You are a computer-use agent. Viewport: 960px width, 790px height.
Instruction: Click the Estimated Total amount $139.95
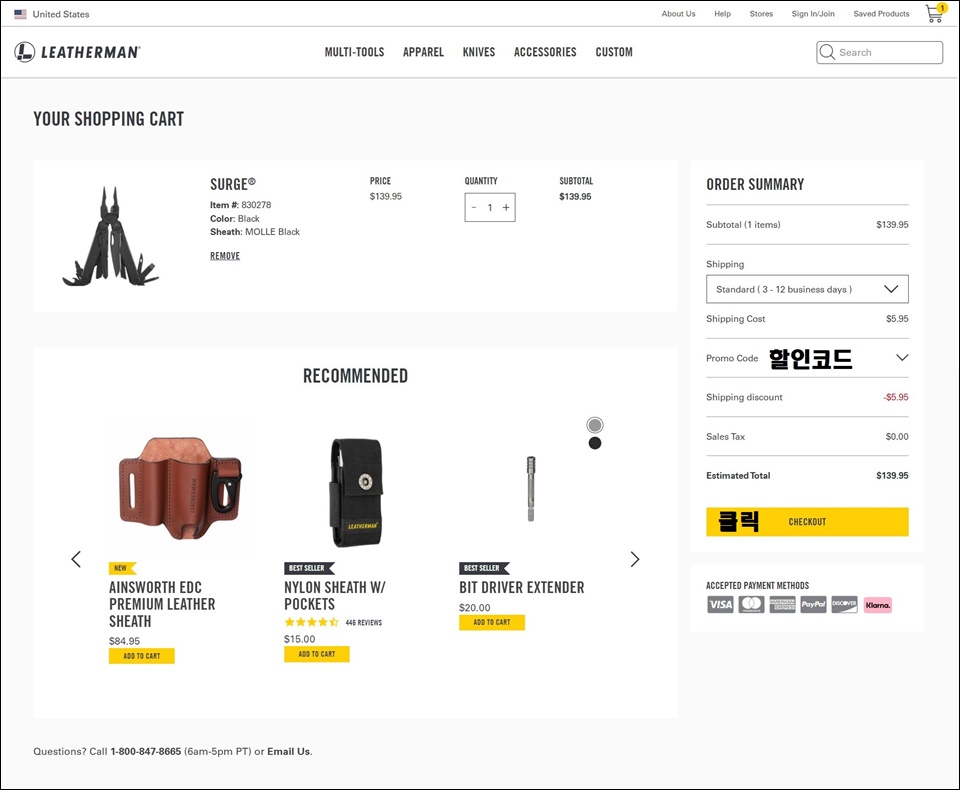(x=892, y=475)
